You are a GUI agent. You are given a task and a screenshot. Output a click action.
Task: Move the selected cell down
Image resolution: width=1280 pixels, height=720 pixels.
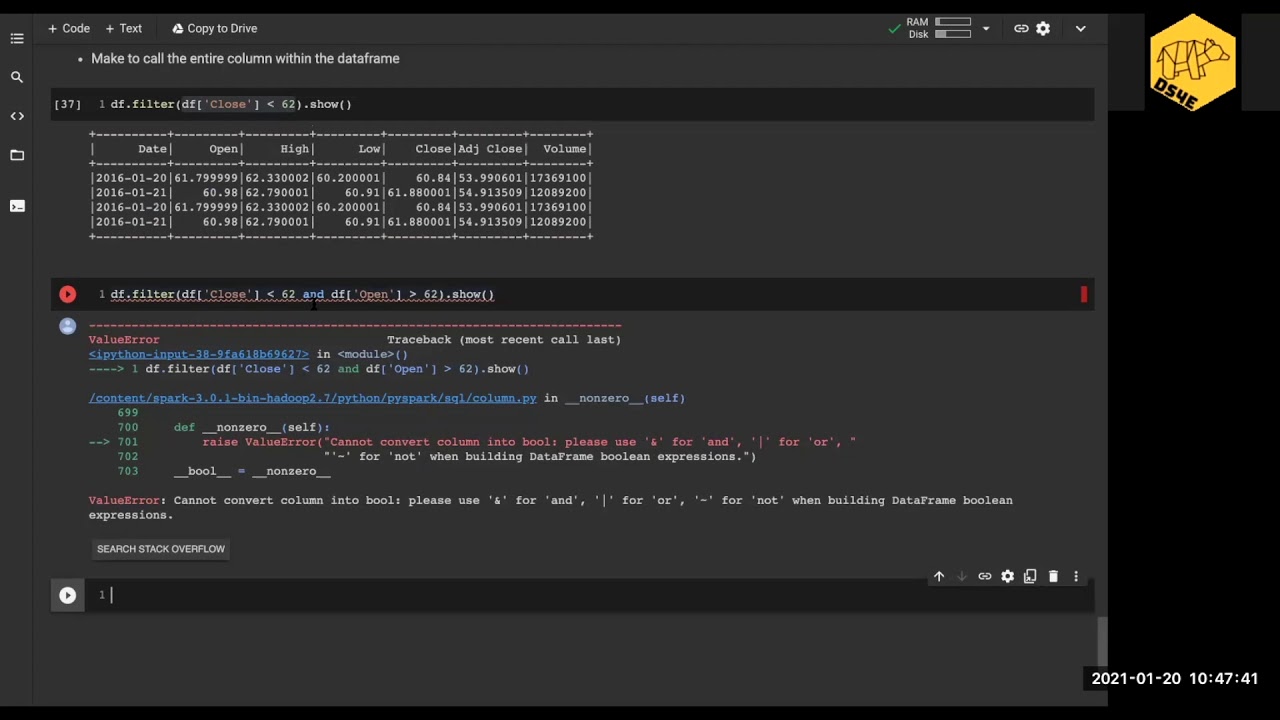[x=962, y=576]
